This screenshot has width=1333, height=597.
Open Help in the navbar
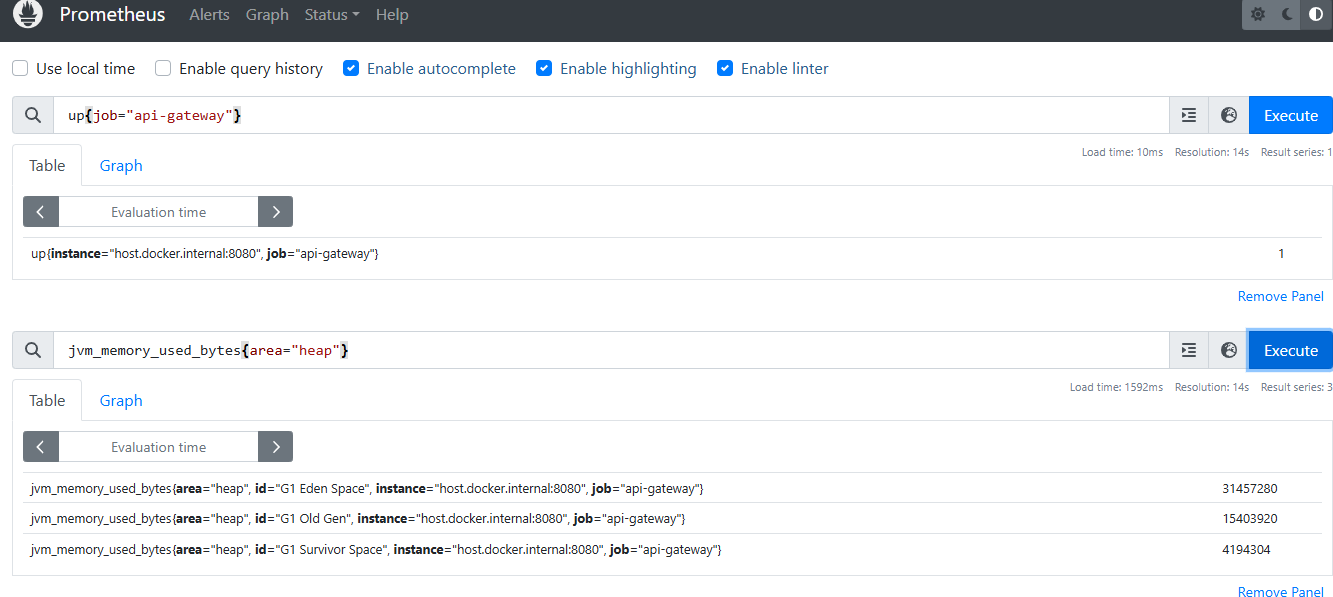click(392, 15)
